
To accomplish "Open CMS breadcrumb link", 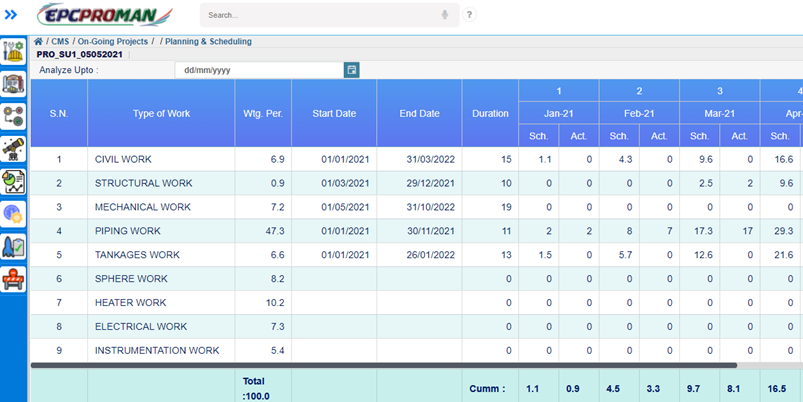I will (60, 41).
